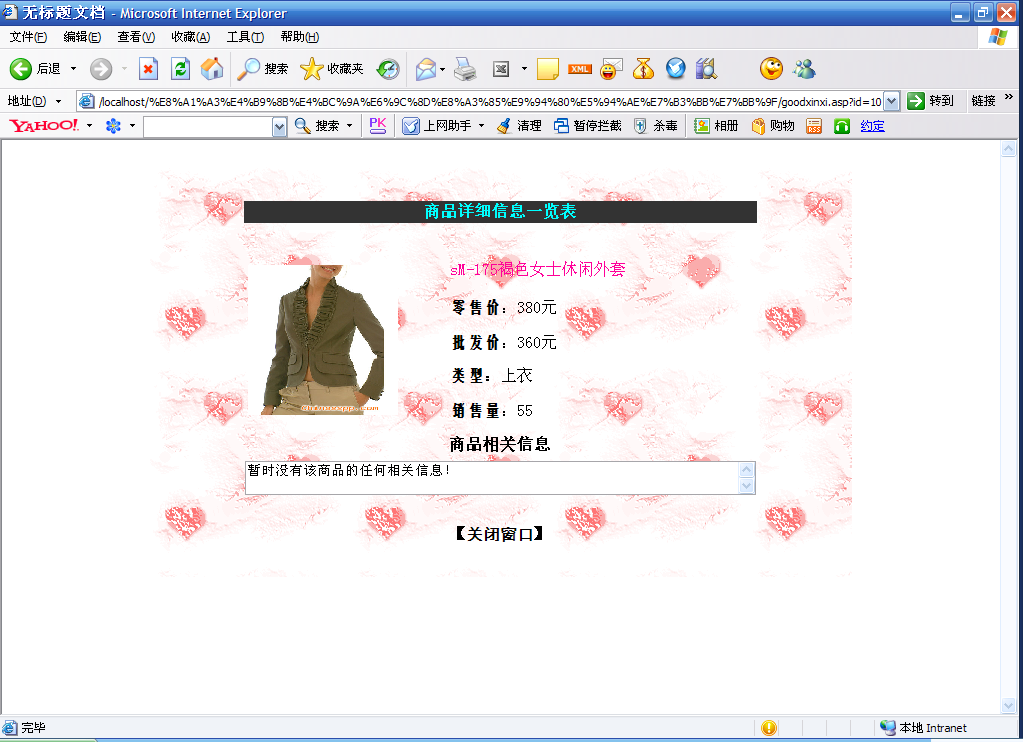Click the orange XML icon

[579, 69]
